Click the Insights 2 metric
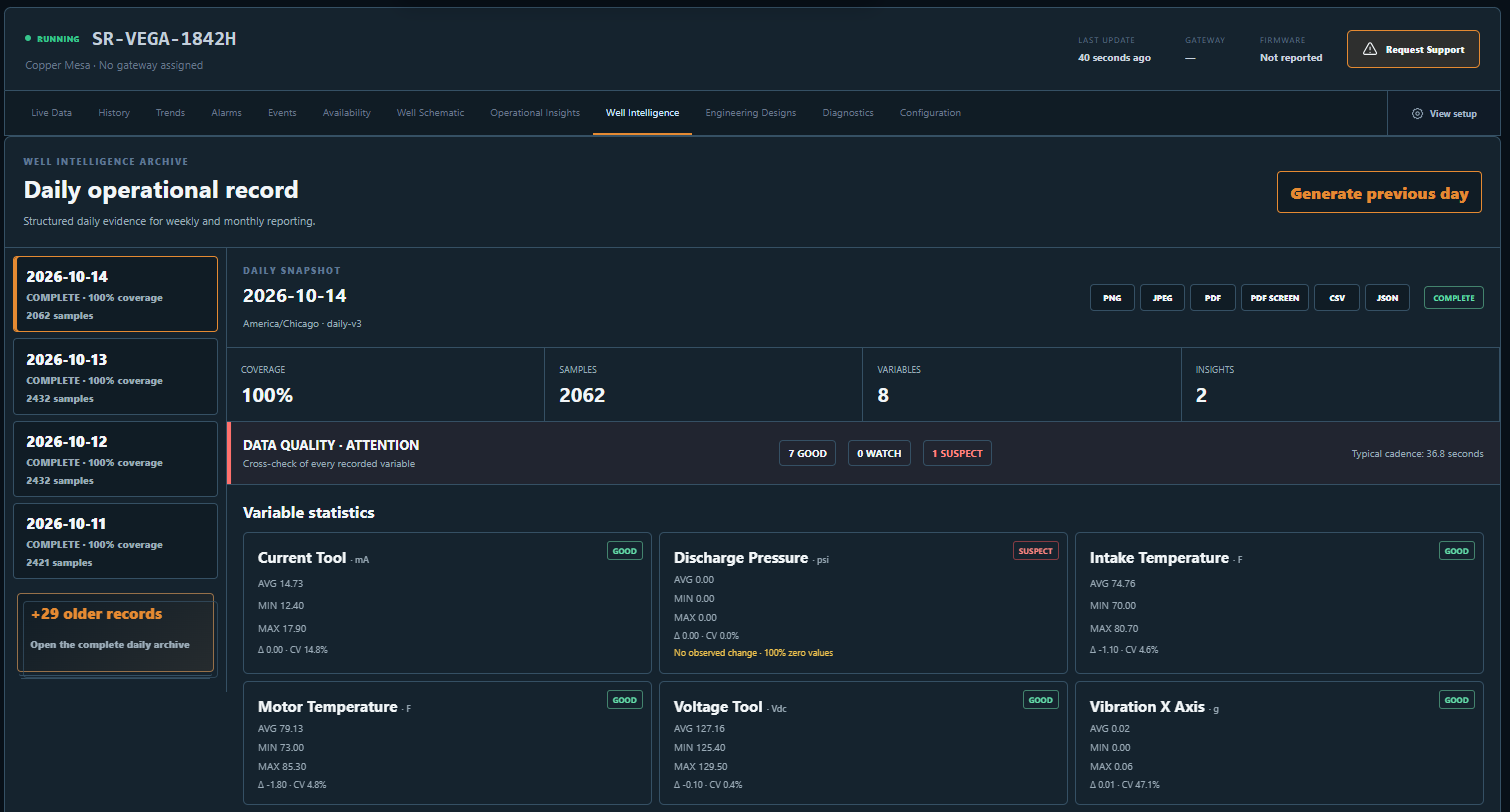Viewport: 1510px width, 812px height. 1341,384
